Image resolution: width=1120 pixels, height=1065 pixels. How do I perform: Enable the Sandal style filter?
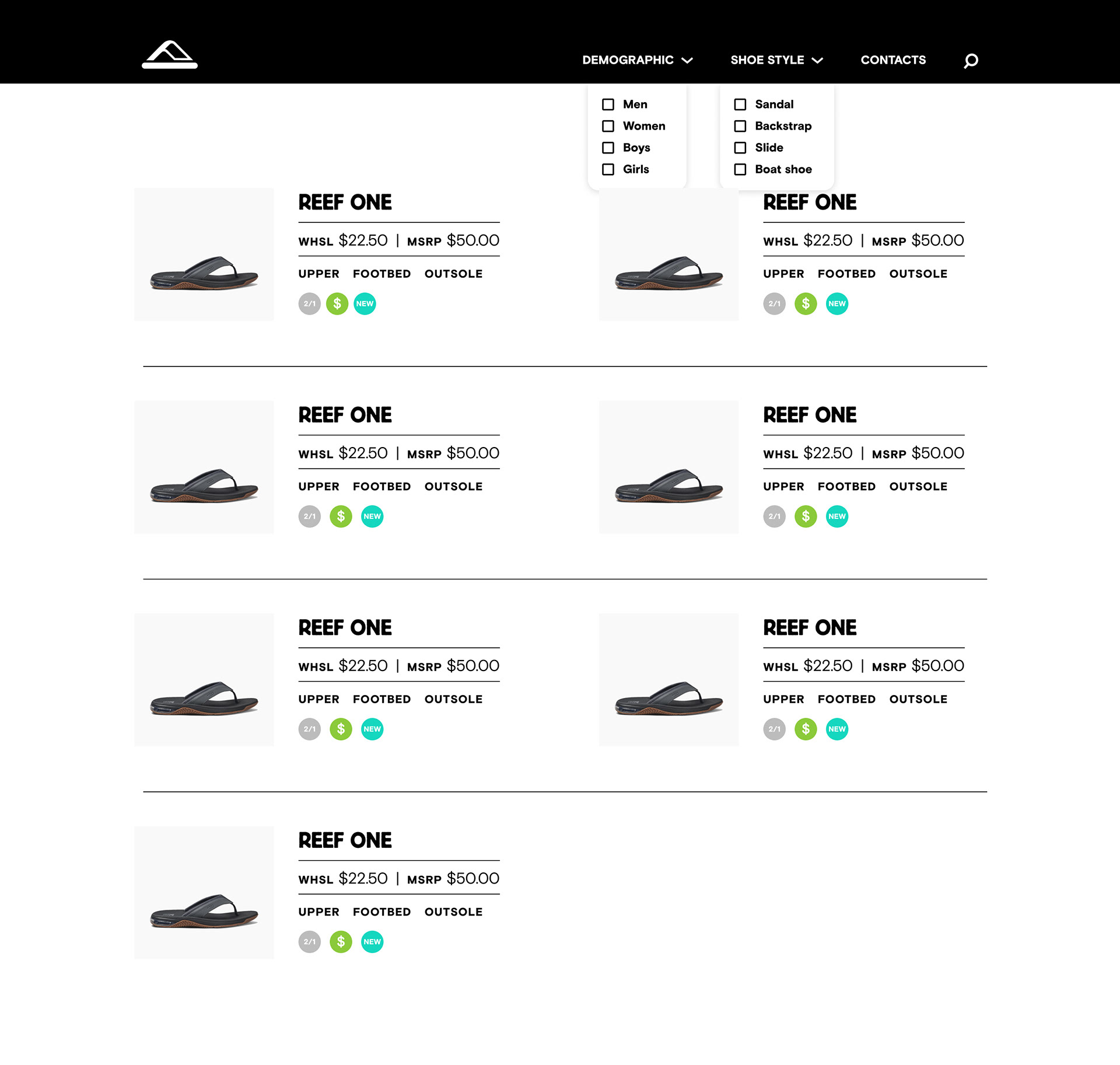(x=740, y=104)
